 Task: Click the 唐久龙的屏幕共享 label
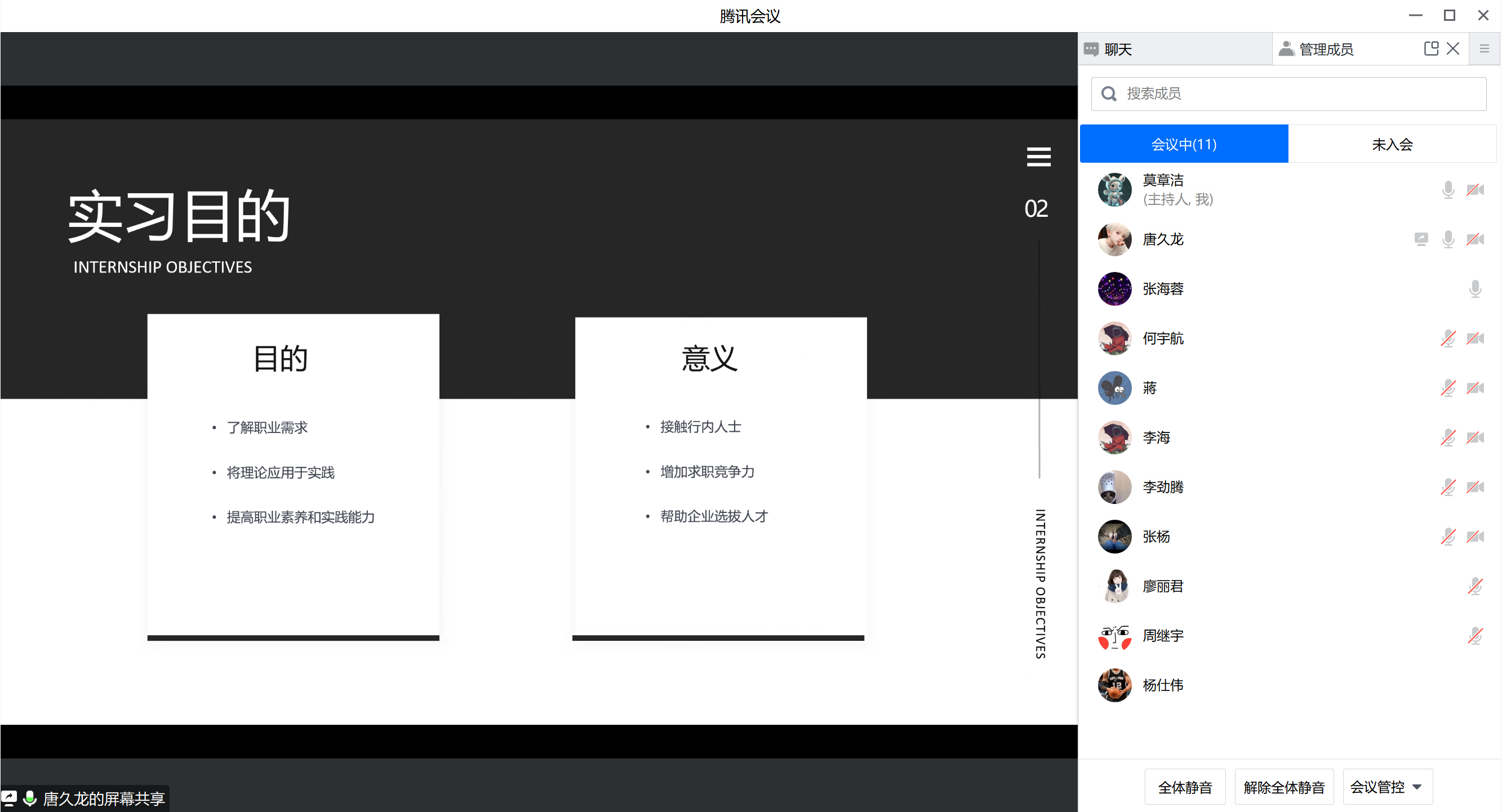[x=104, y=798]
